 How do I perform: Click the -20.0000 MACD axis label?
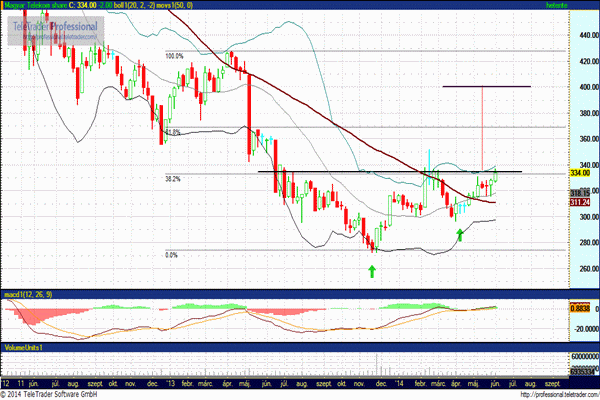587,329
